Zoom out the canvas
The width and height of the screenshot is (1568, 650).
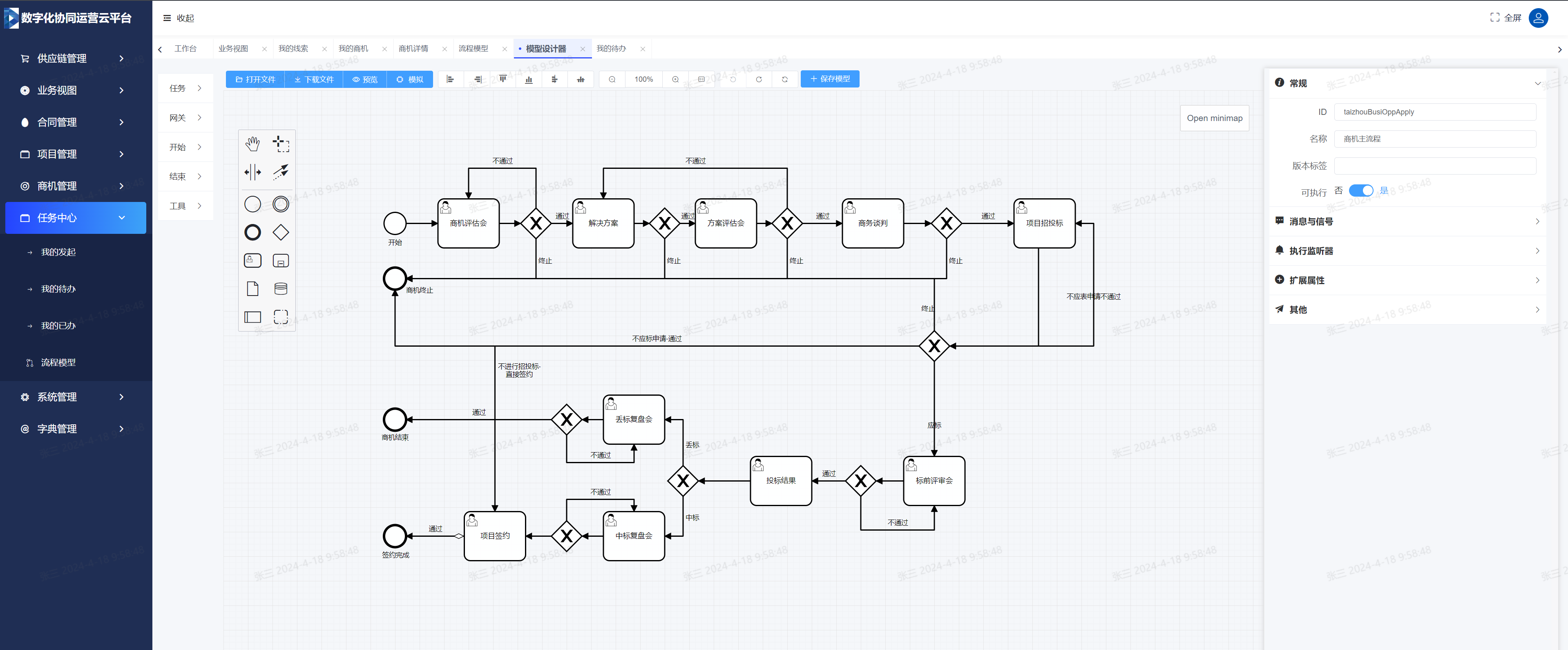pos(612,79)
